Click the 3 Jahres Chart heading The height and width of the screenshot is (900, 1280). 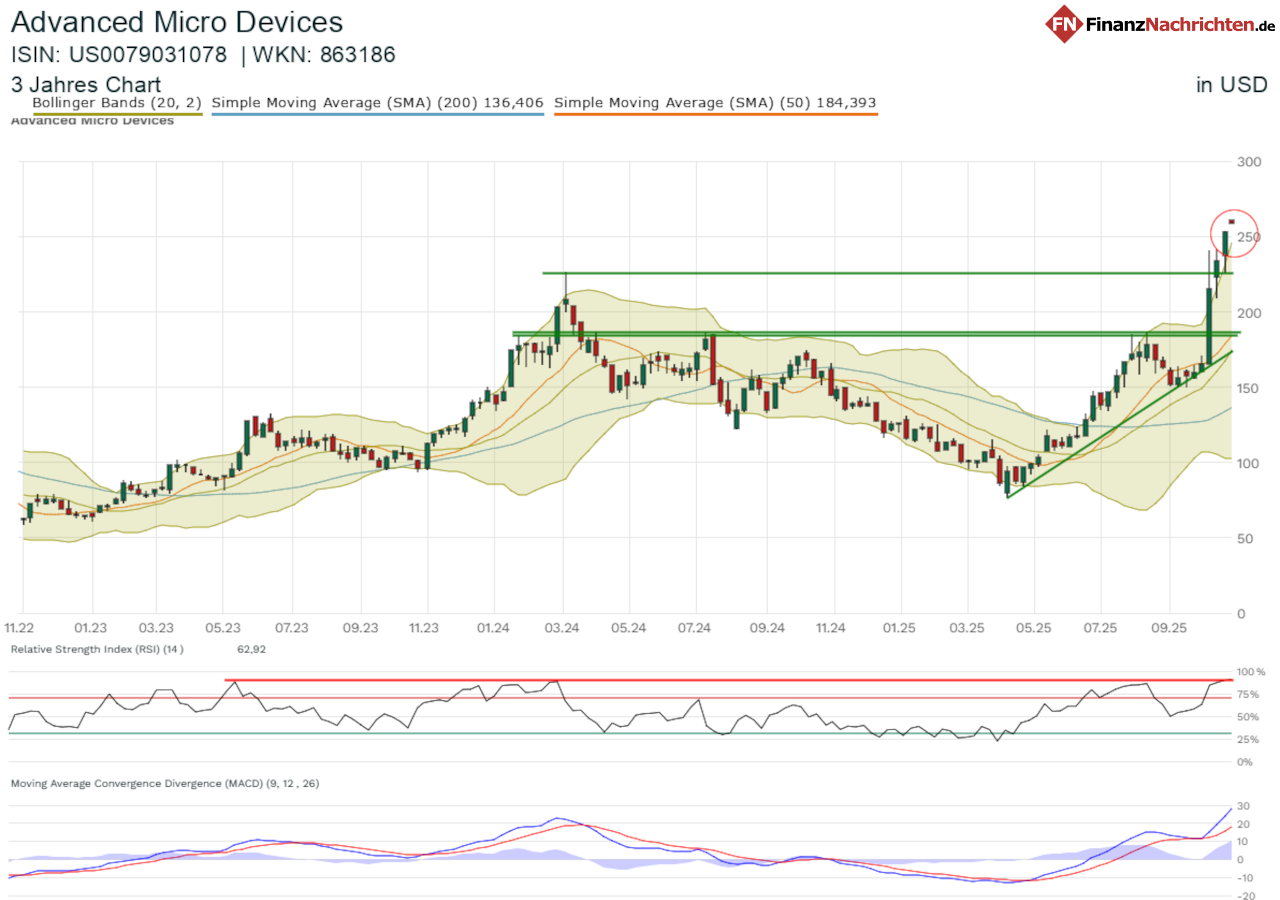pyautogui.click(x=86, y=85)
